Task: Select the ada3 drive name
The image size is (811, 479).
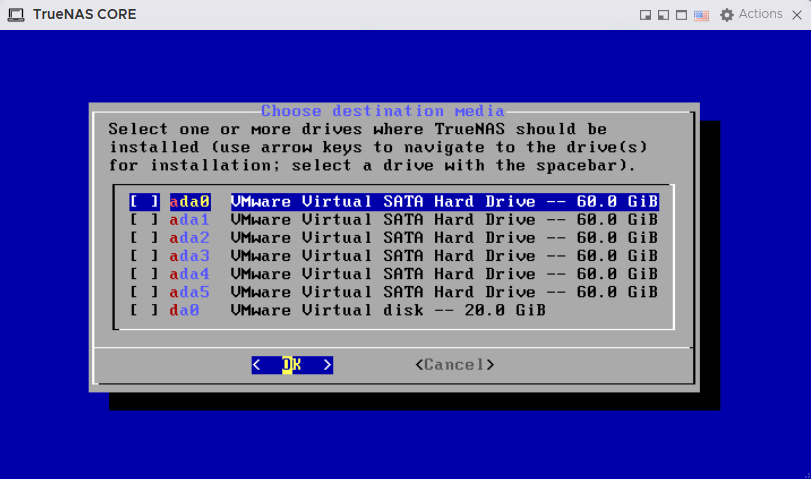Action: [190, 256]
